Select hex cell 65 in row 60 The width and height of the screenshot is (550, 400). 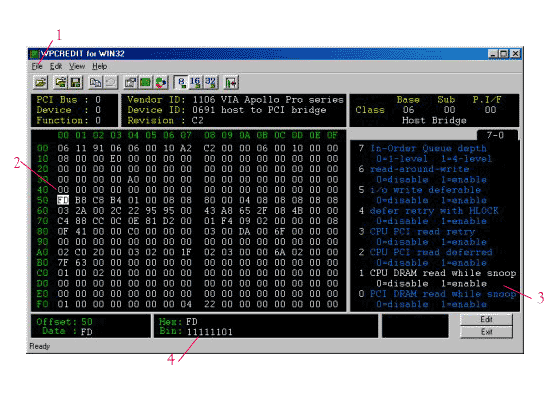[244, 211]
